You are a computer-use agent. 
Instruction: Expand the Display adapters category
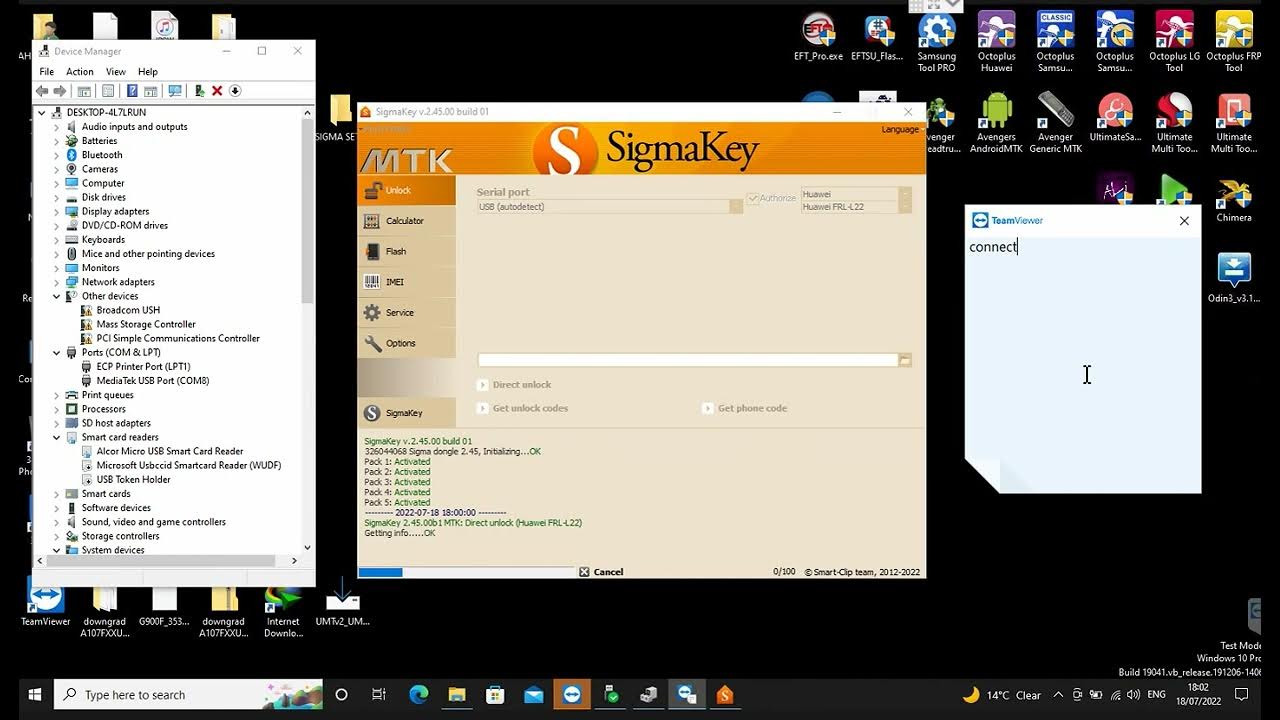click(x=57, y=211)
